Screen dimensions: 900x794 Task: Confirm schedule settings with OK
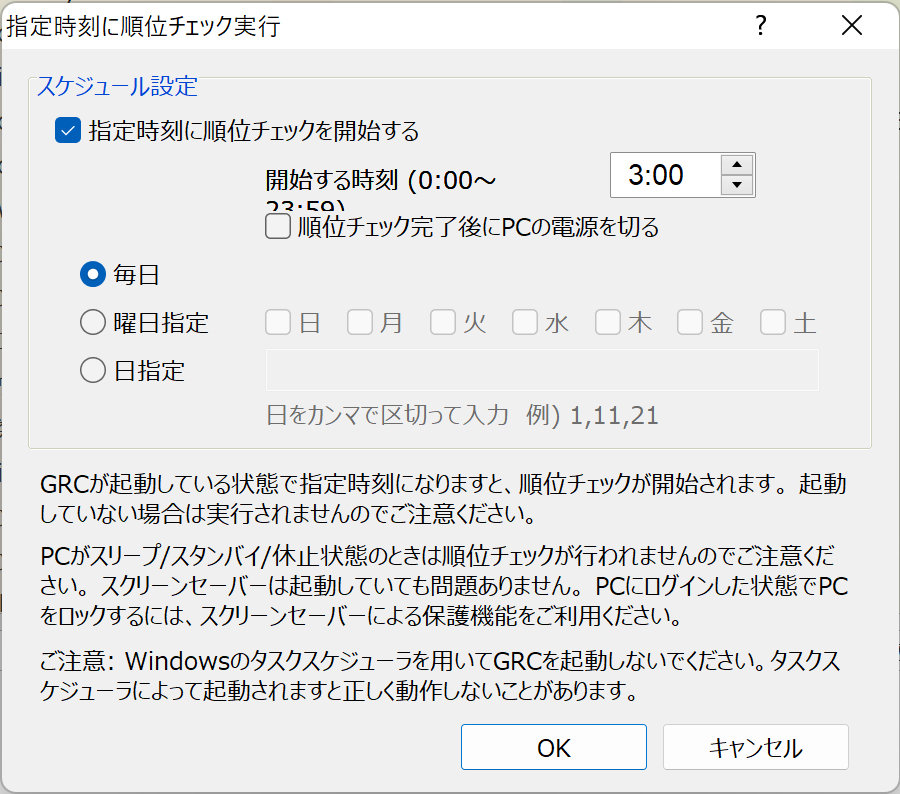click(553, 746)
